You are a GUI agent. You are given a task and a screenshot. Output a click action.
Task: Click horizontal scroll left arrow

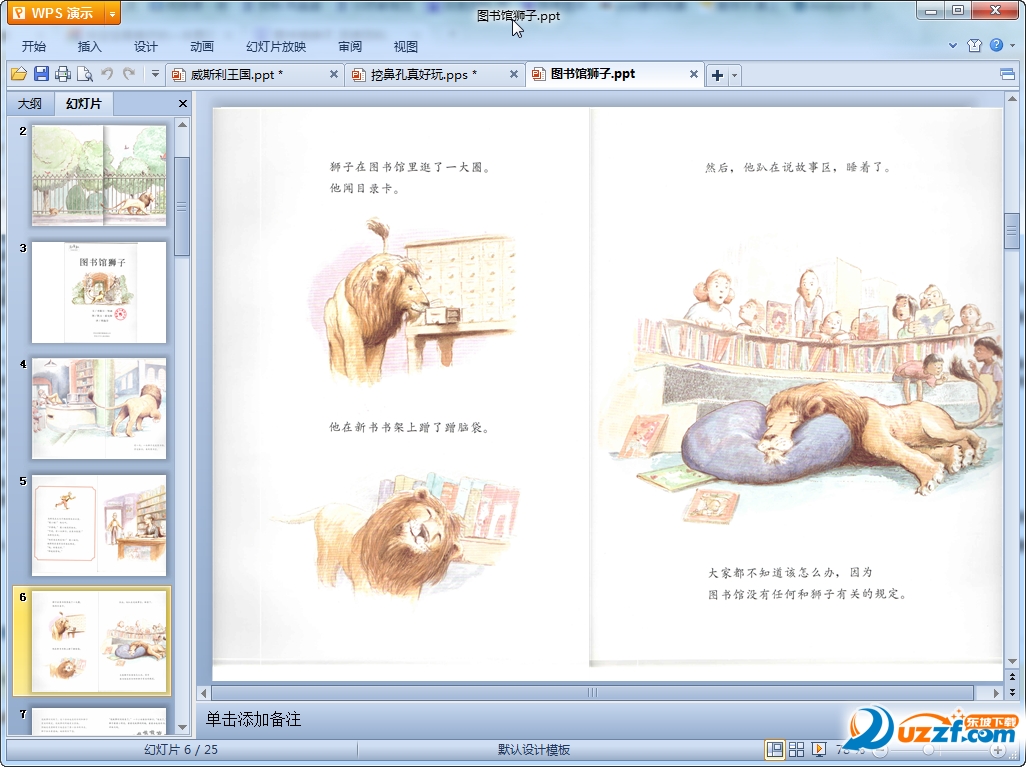[204, 692]
